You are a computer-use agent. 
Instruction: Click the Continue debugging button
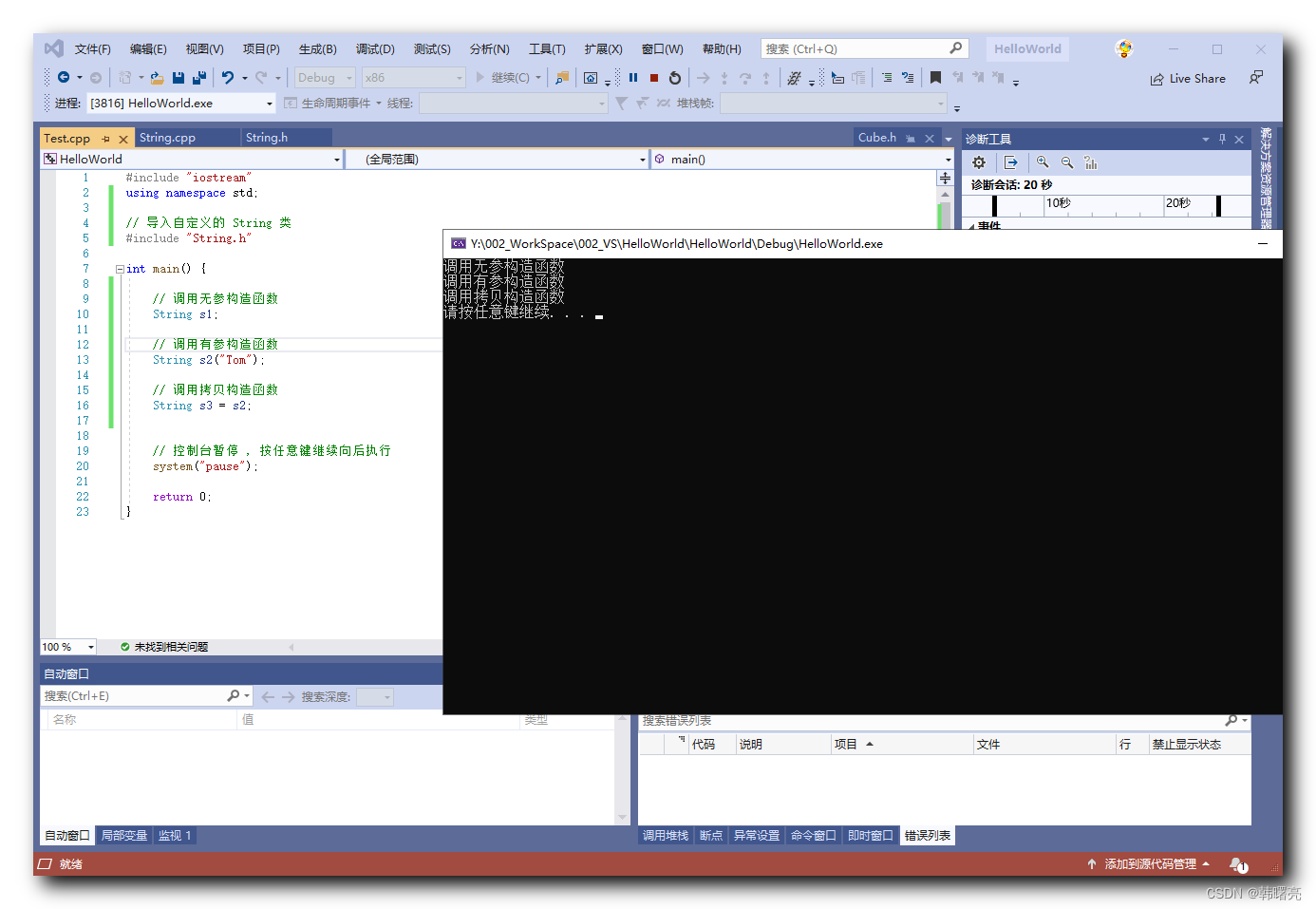click(503, 78)
